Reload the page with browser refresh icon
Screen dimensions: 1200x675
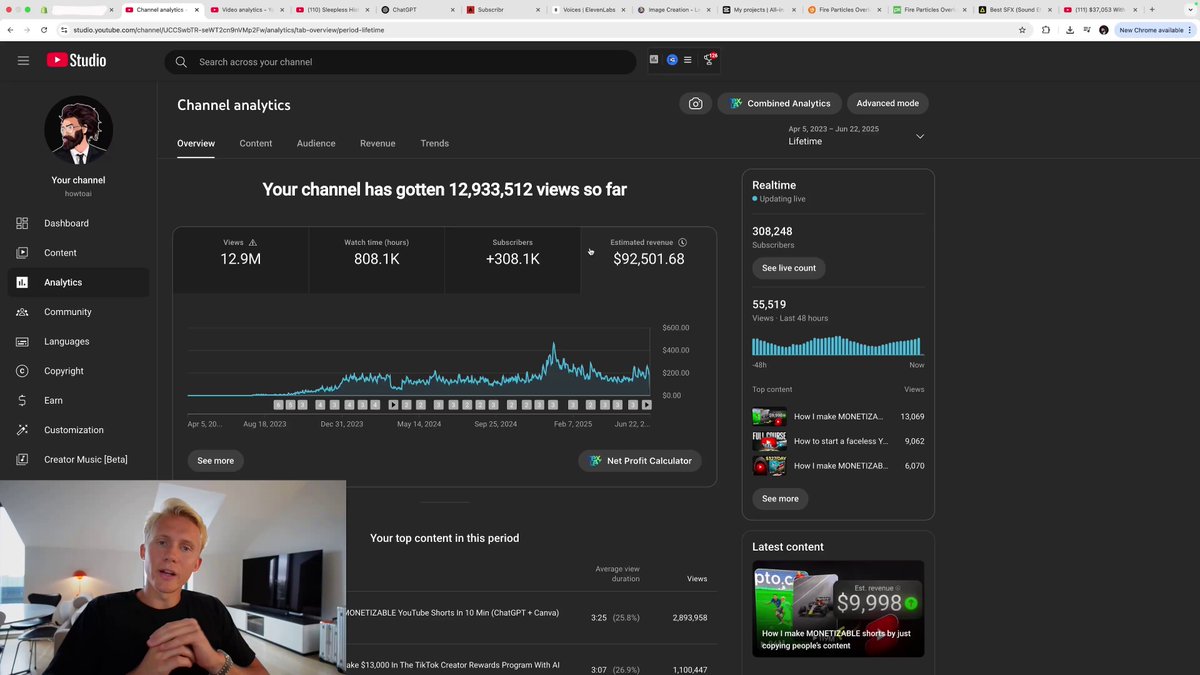[x=44, y=30]
